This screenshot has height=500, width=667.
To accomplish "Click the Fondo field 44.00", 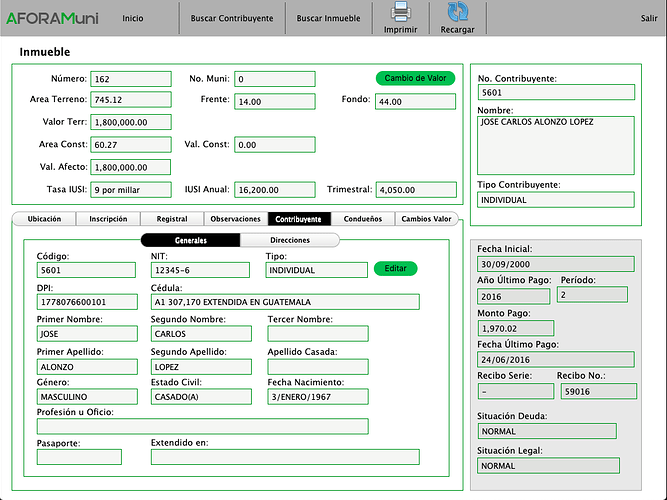I will pos(415,102).
